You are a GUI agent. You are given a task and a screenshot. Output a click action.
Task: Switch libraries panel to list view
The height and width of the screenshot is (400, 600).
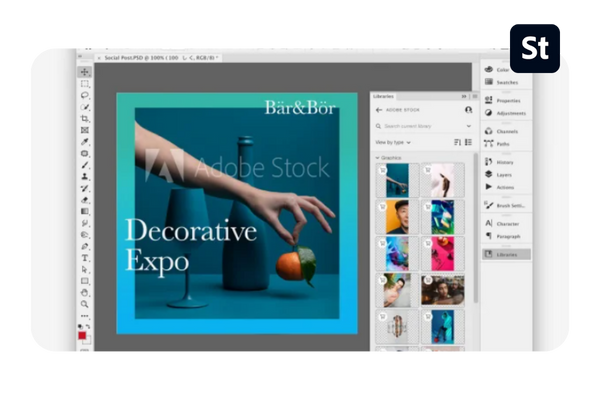[x=468, y=142]
